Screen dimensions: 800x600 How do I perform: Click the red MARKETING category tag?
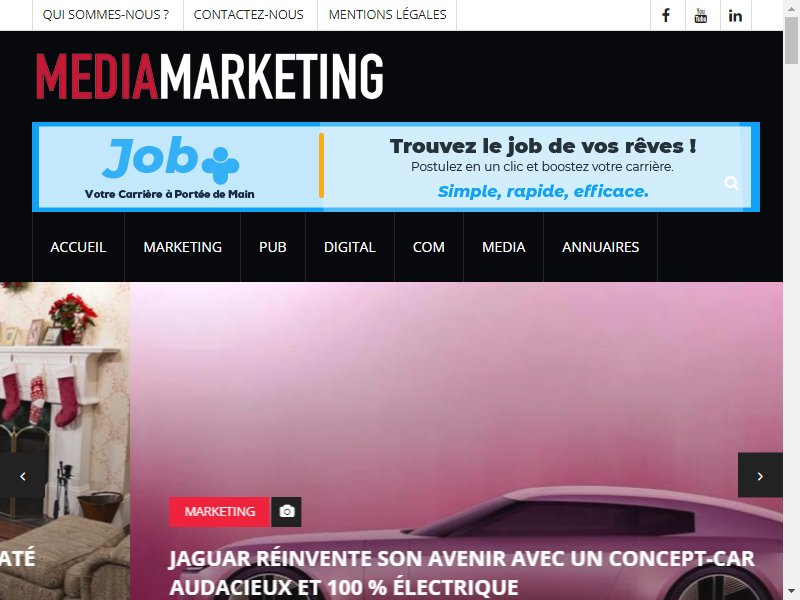219,511
